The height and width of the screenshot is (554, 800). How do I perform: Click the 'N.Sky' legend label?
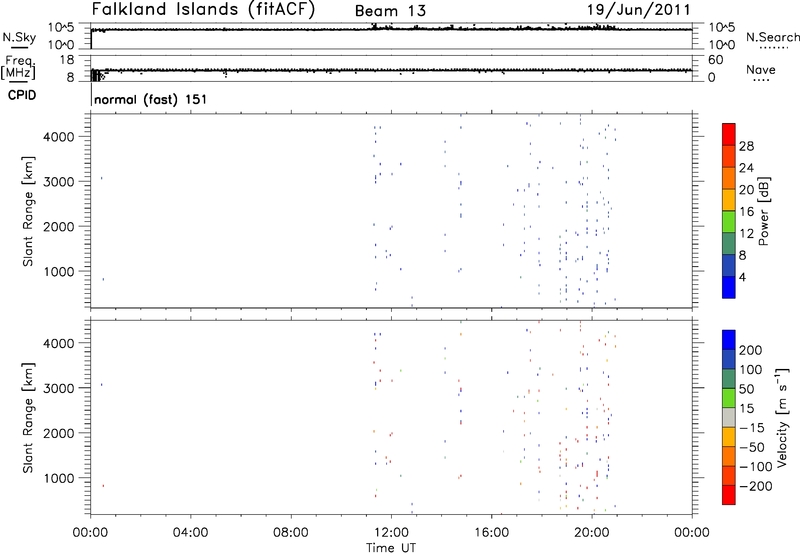[19, 37]
